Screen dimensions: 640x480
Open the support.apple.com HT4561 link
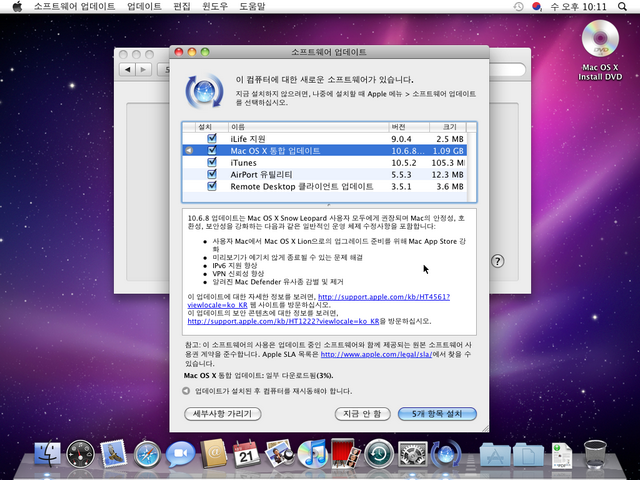pyautogui.click(x=384, y=297)
